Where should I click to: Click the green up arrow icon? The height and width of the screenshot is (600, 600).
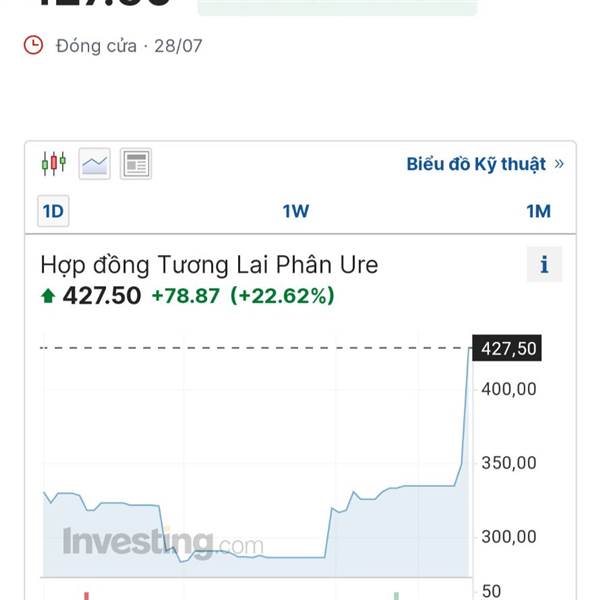(x=48, y=296)
